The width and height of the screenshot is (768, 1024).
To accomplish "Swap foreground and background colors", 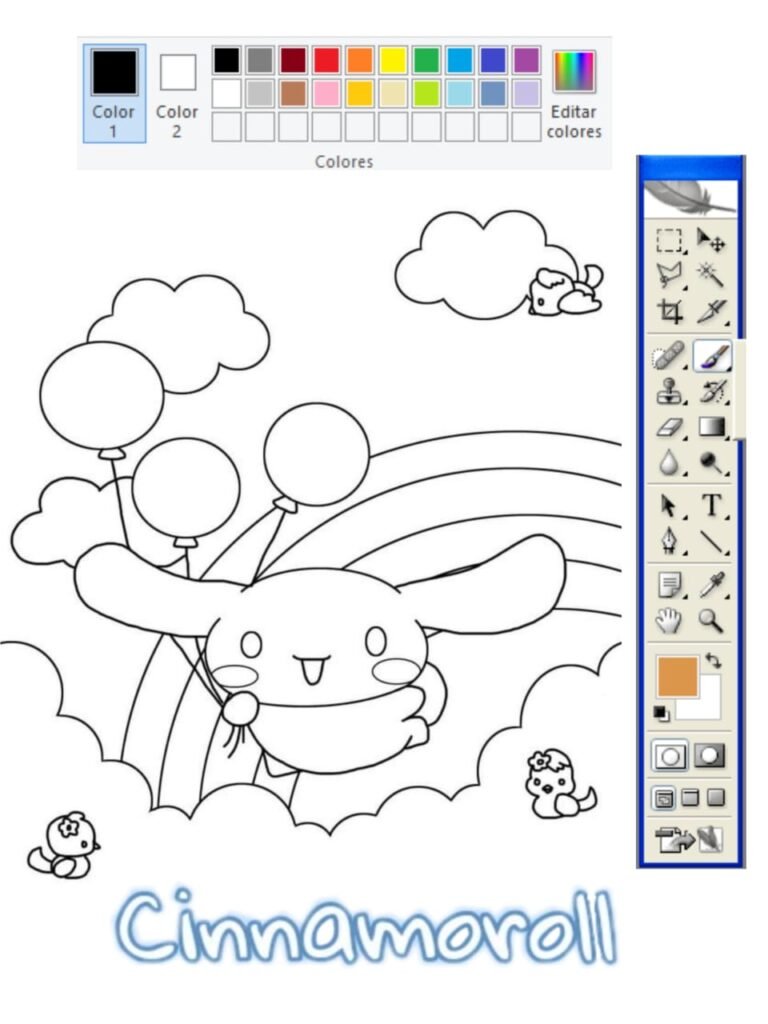I will 714,661.
